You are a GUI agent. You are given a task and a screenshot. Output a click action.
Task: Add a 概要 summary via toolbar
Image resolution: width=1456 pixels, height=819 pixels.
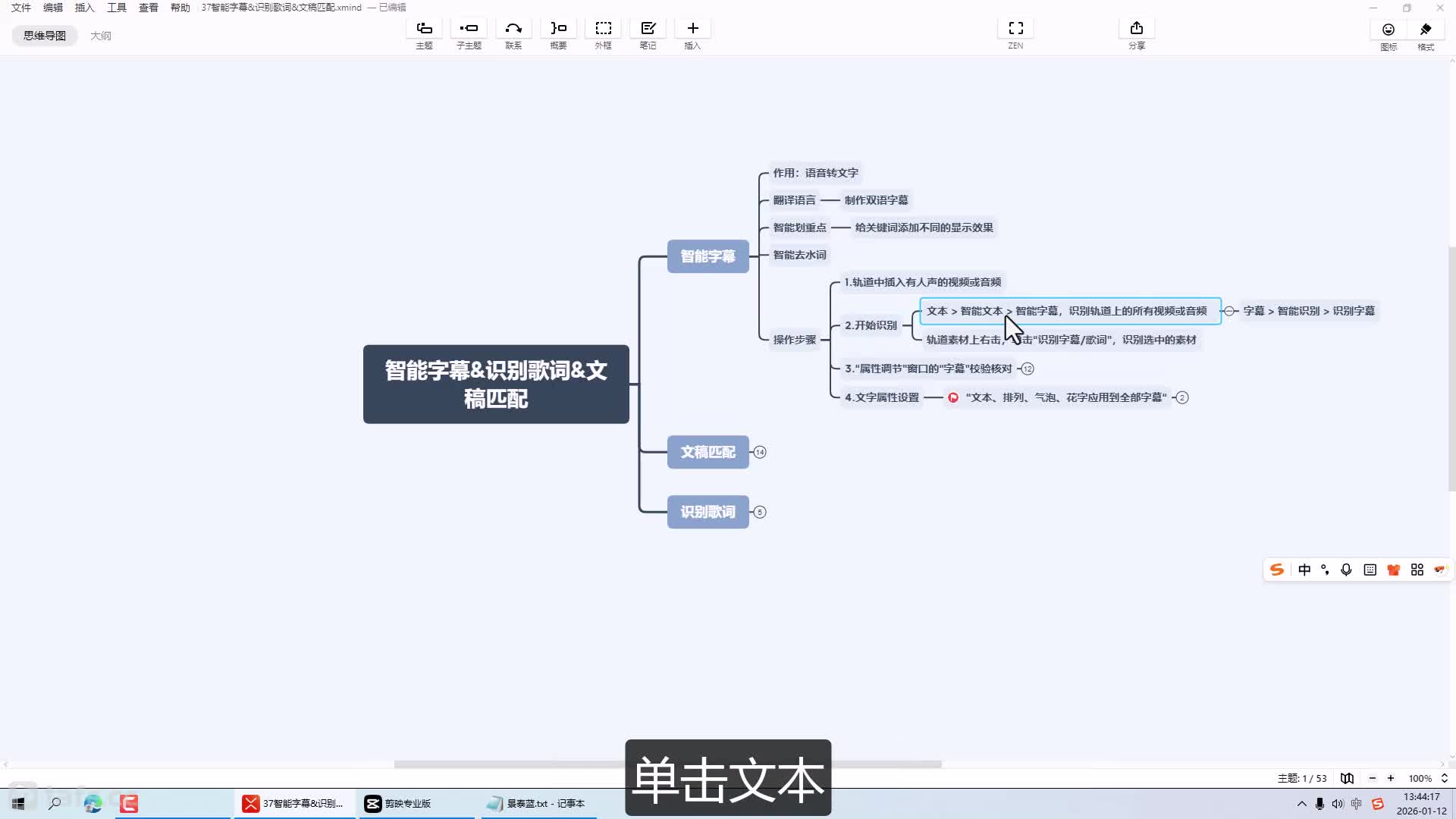[558, 29]
